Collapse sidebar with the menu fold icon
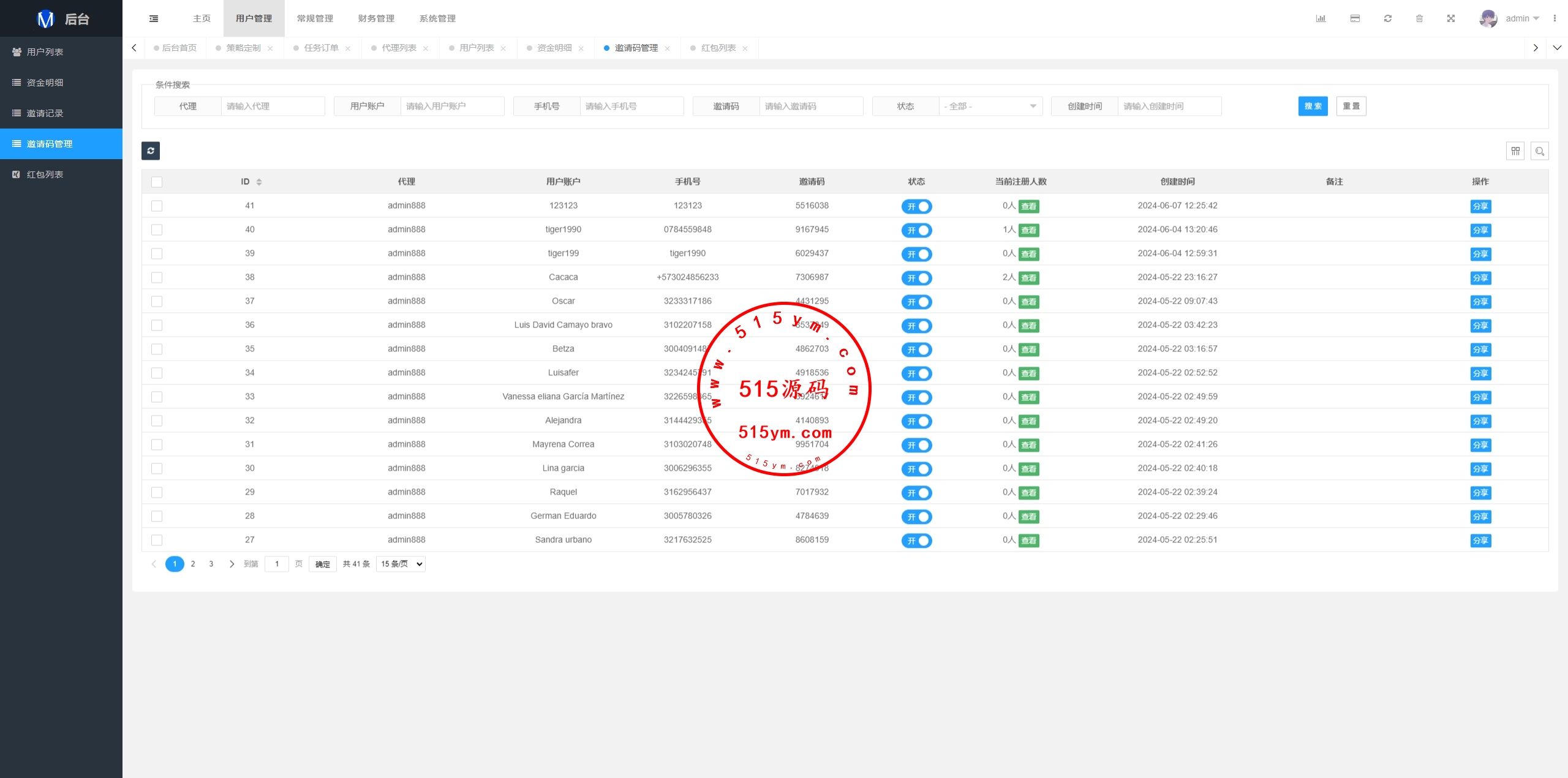 [154, 18]
